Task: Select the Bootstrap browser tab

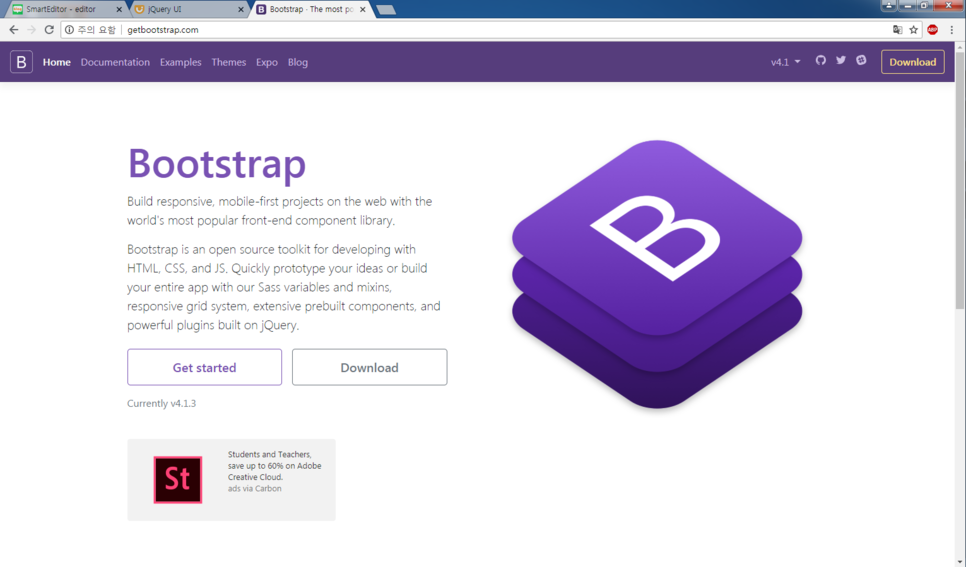Action: click(x=311, y=9)
